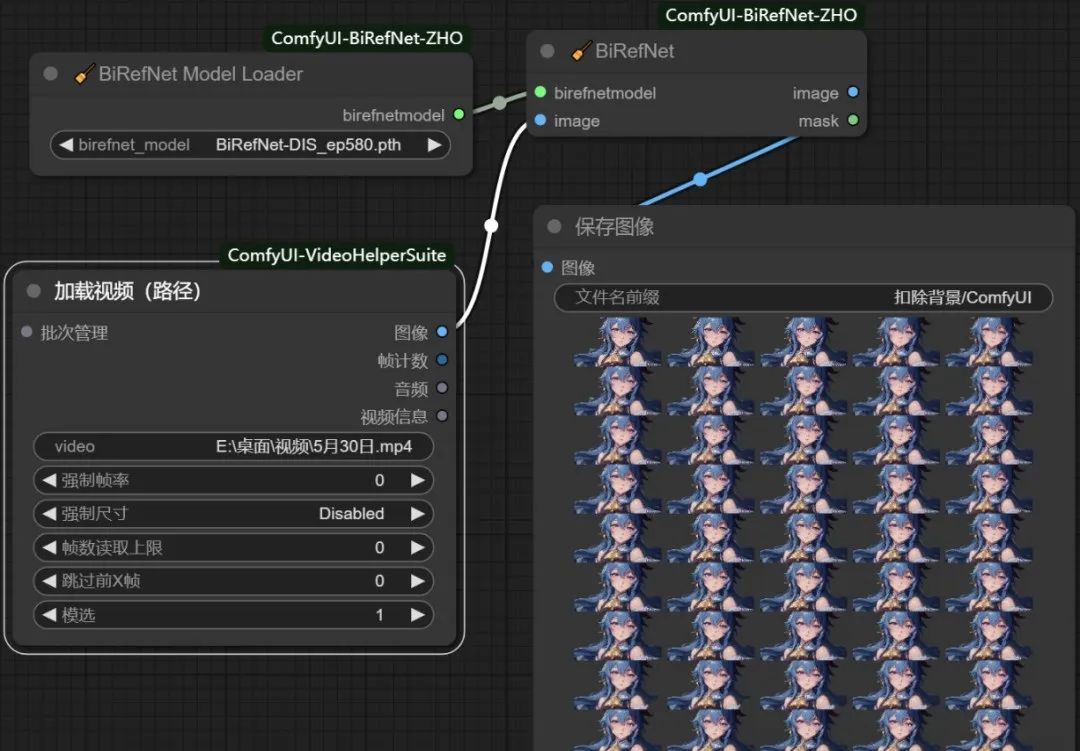Collapse the BiRefNet node via its gray dot
This screenshot has width=1080, height=751.
coord(548,51)
